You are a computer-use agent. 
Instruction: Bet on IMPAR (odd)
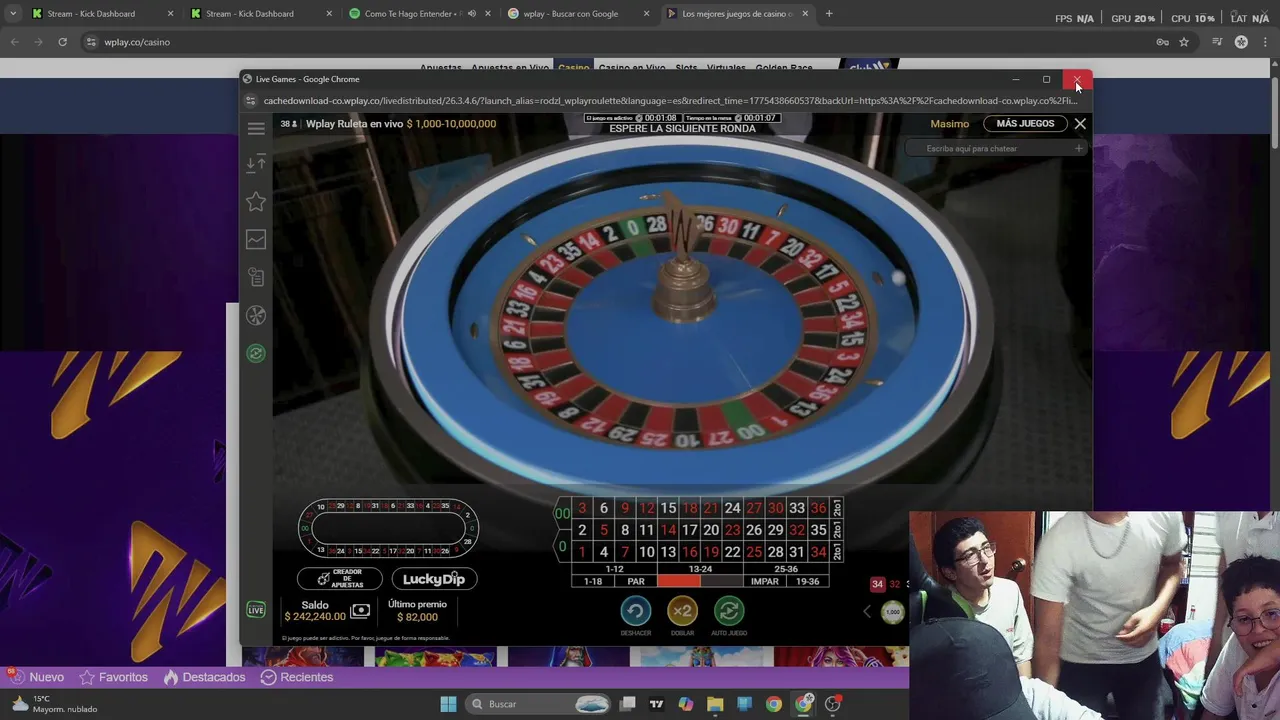click(x=765, y=581)
